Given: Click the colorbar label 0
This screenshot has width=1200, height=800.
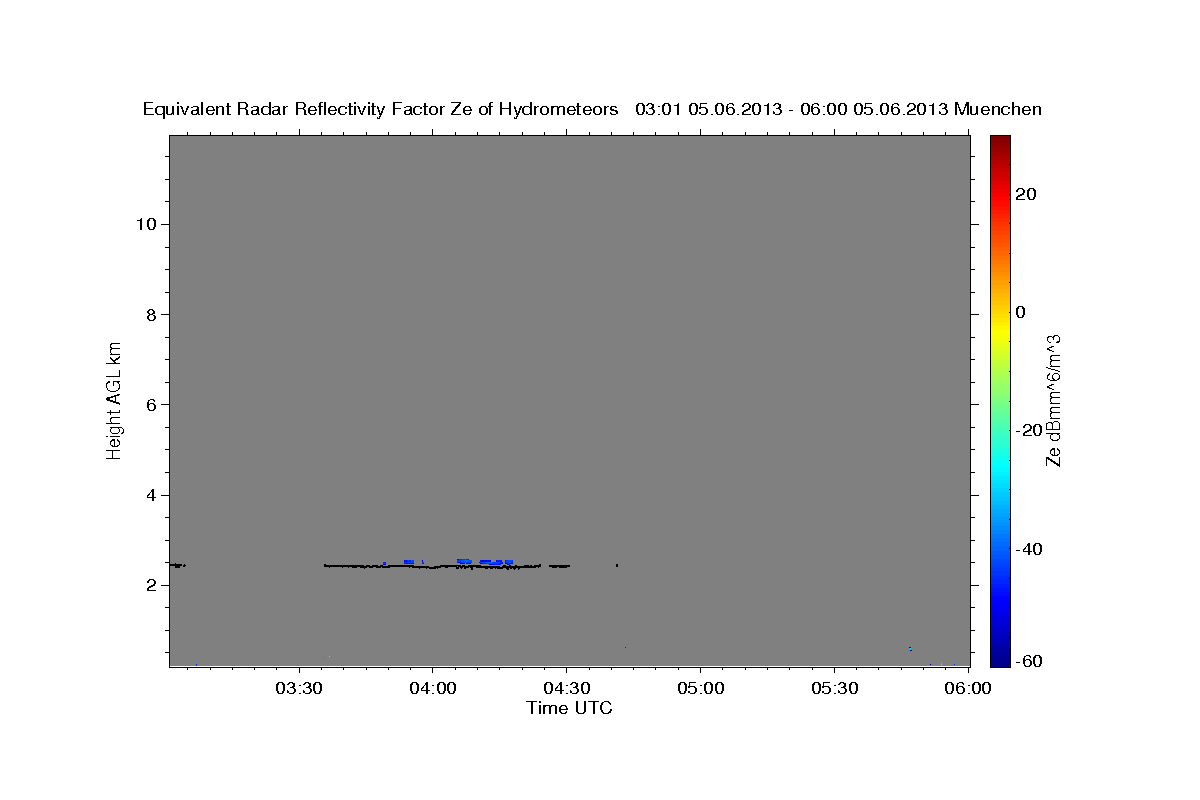Looking at the screenshot, I should (x=1021, y=312).
